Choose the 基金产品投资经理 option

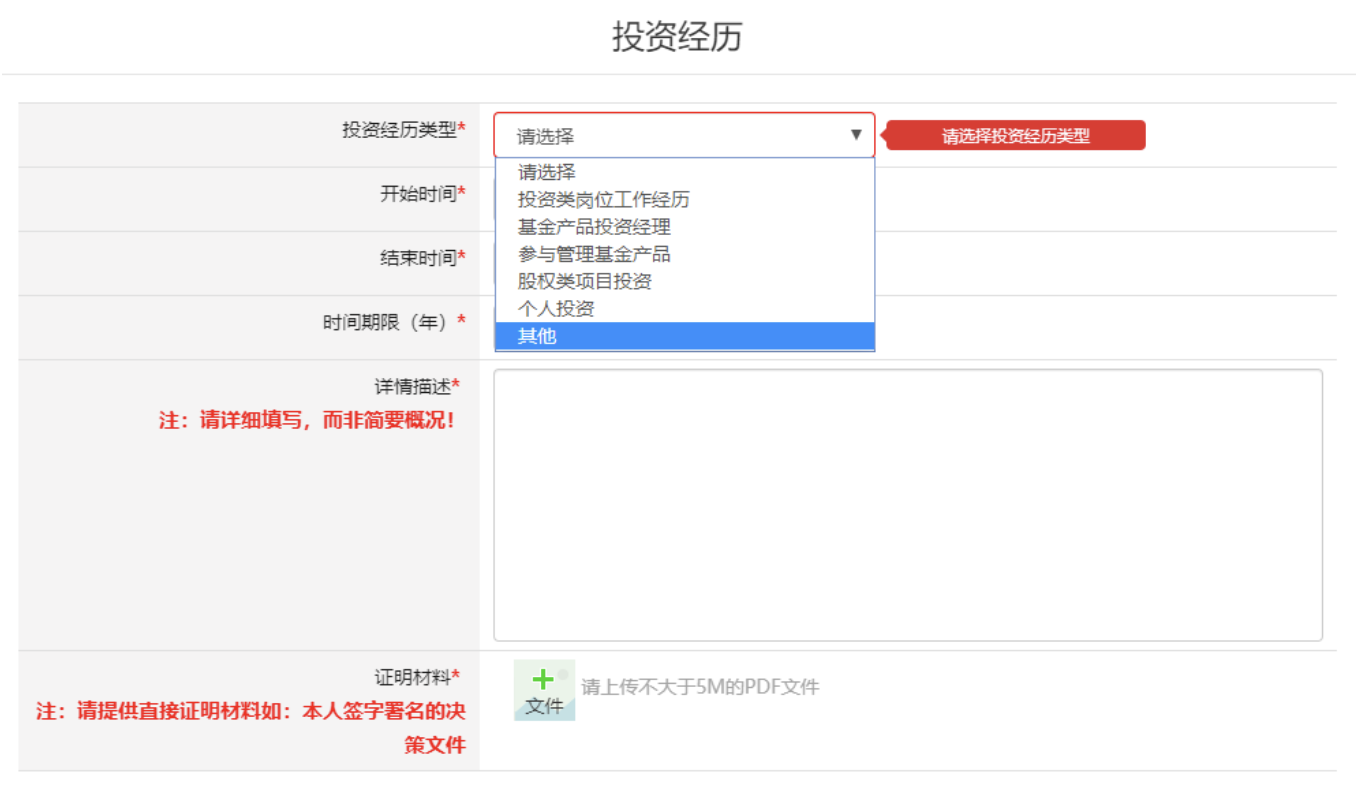click(594, 227)
